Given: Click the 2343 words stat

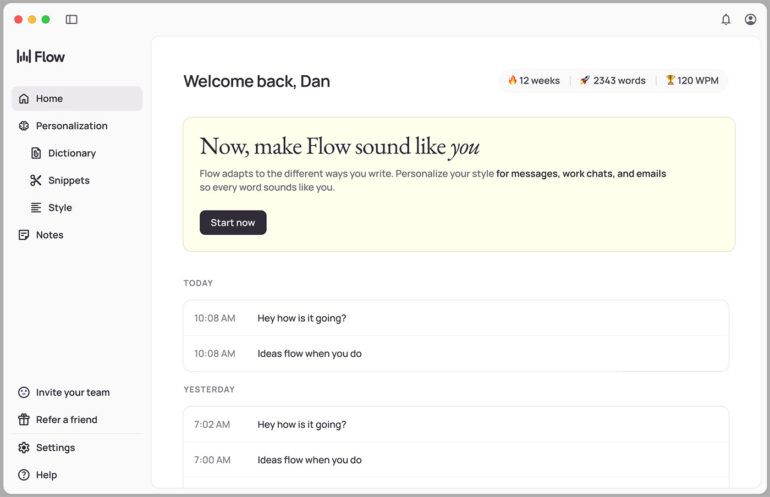Looking at the screenshot, I should click(612, 81).
